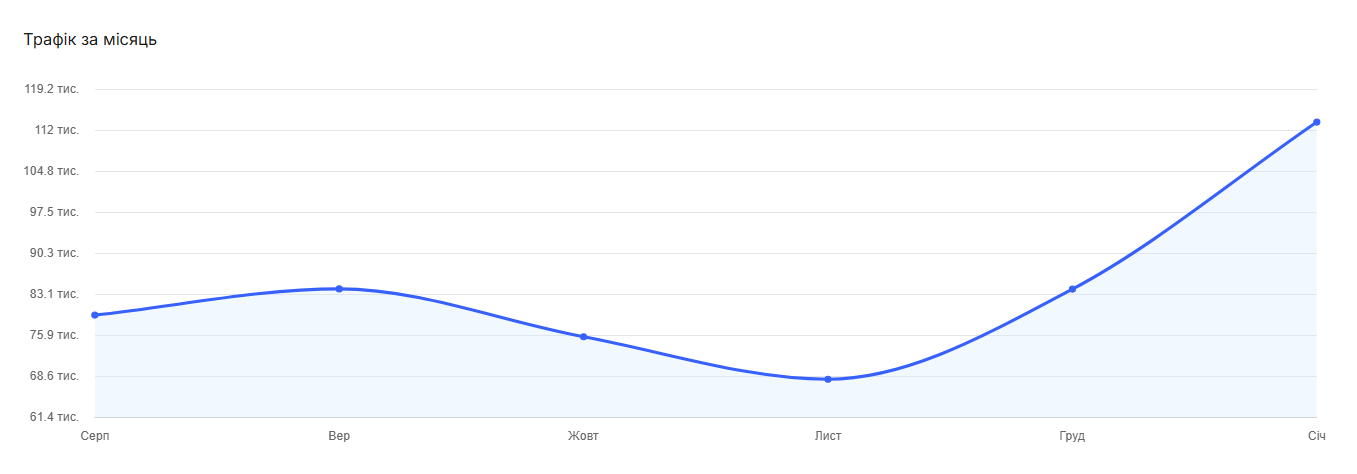Click the '83.1 тис.' y-axis label

click(55, 294)
